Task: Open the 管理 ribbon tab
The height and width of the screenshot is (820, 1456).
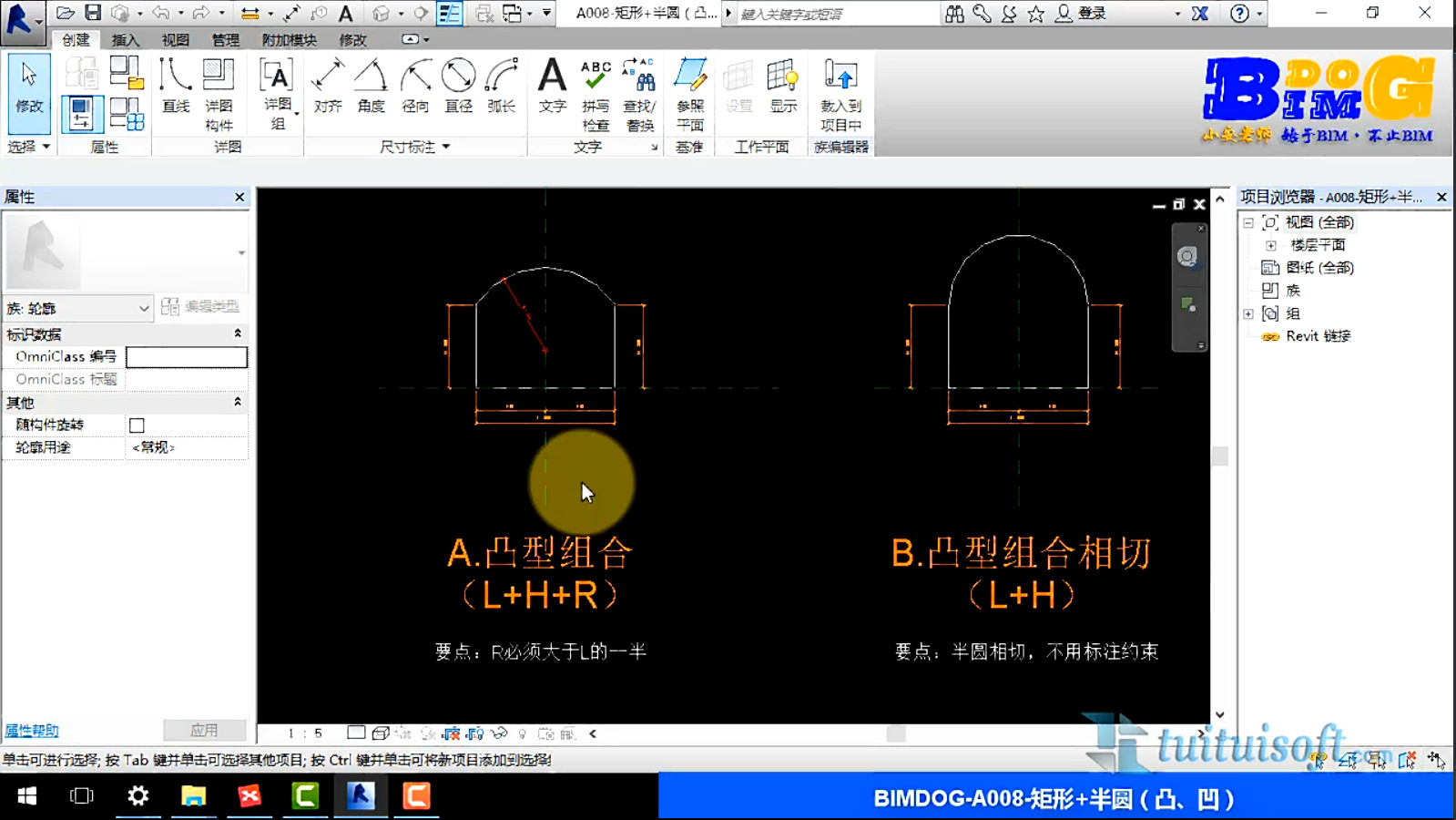Action: pyautogui.click(x=225, y=40)
